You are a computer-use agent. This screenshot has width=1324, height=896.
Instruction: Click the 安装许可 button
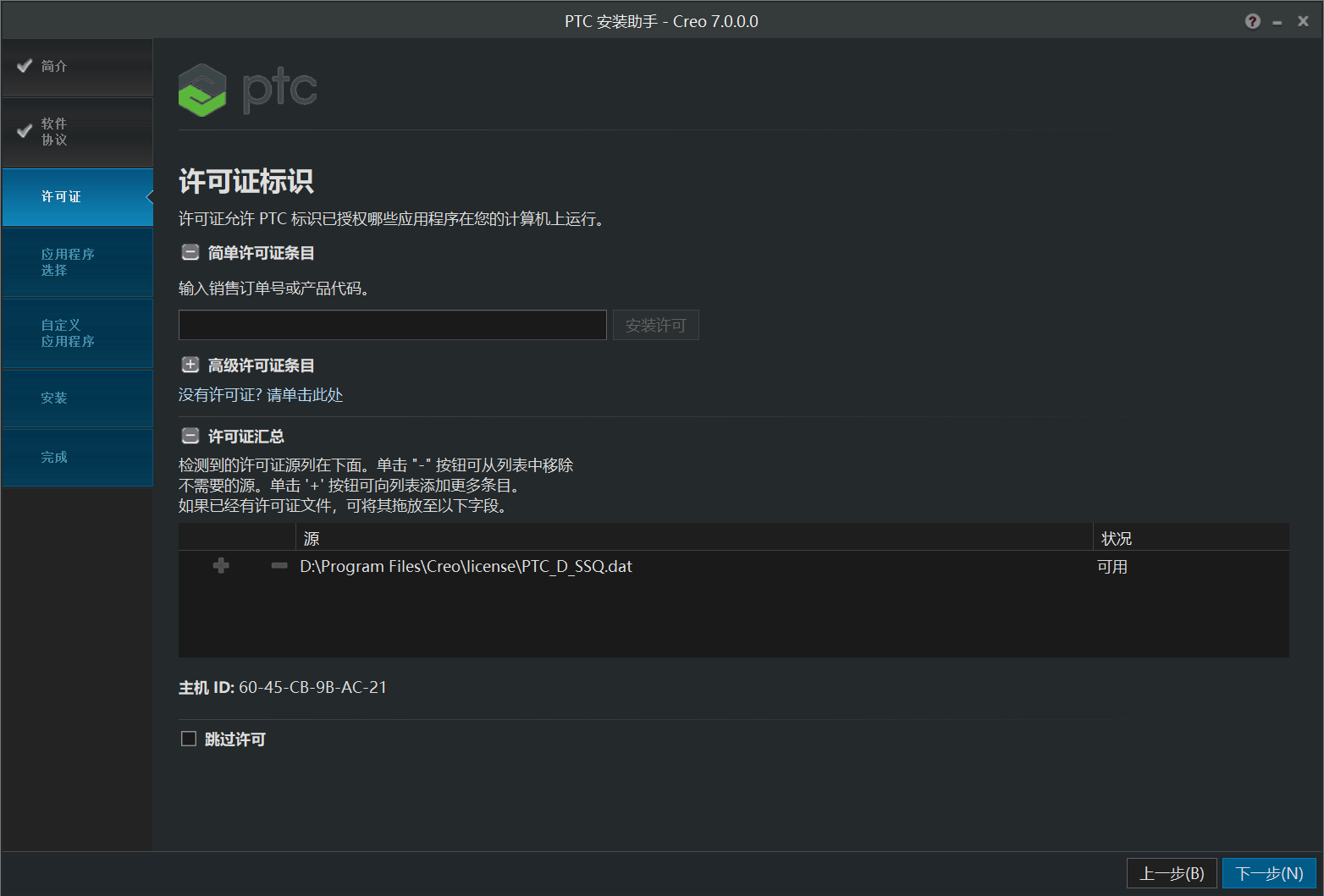click(x=655, y=325)
